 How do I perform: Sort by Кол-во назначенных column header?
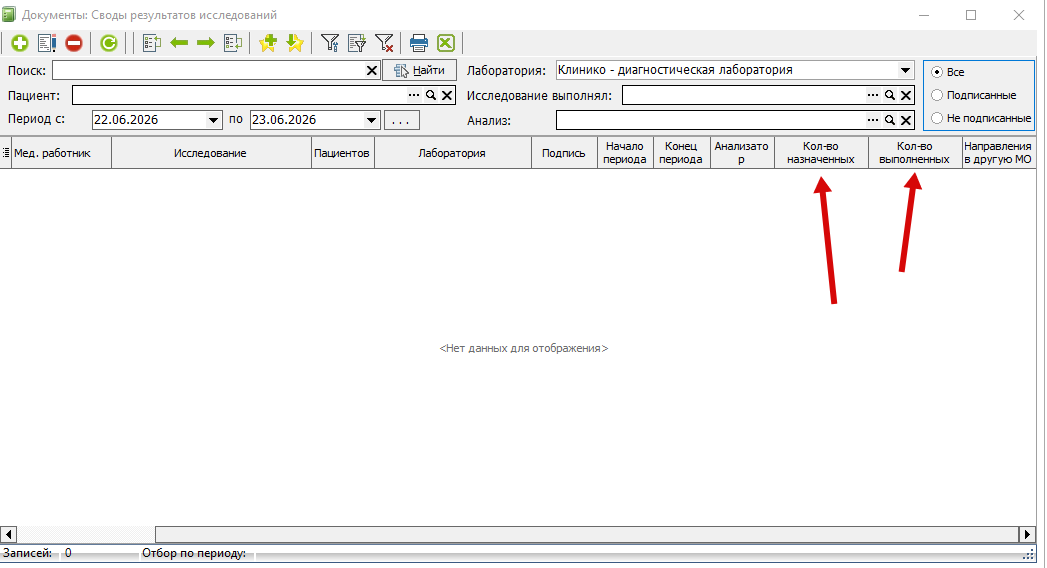[x=821, y=153]
